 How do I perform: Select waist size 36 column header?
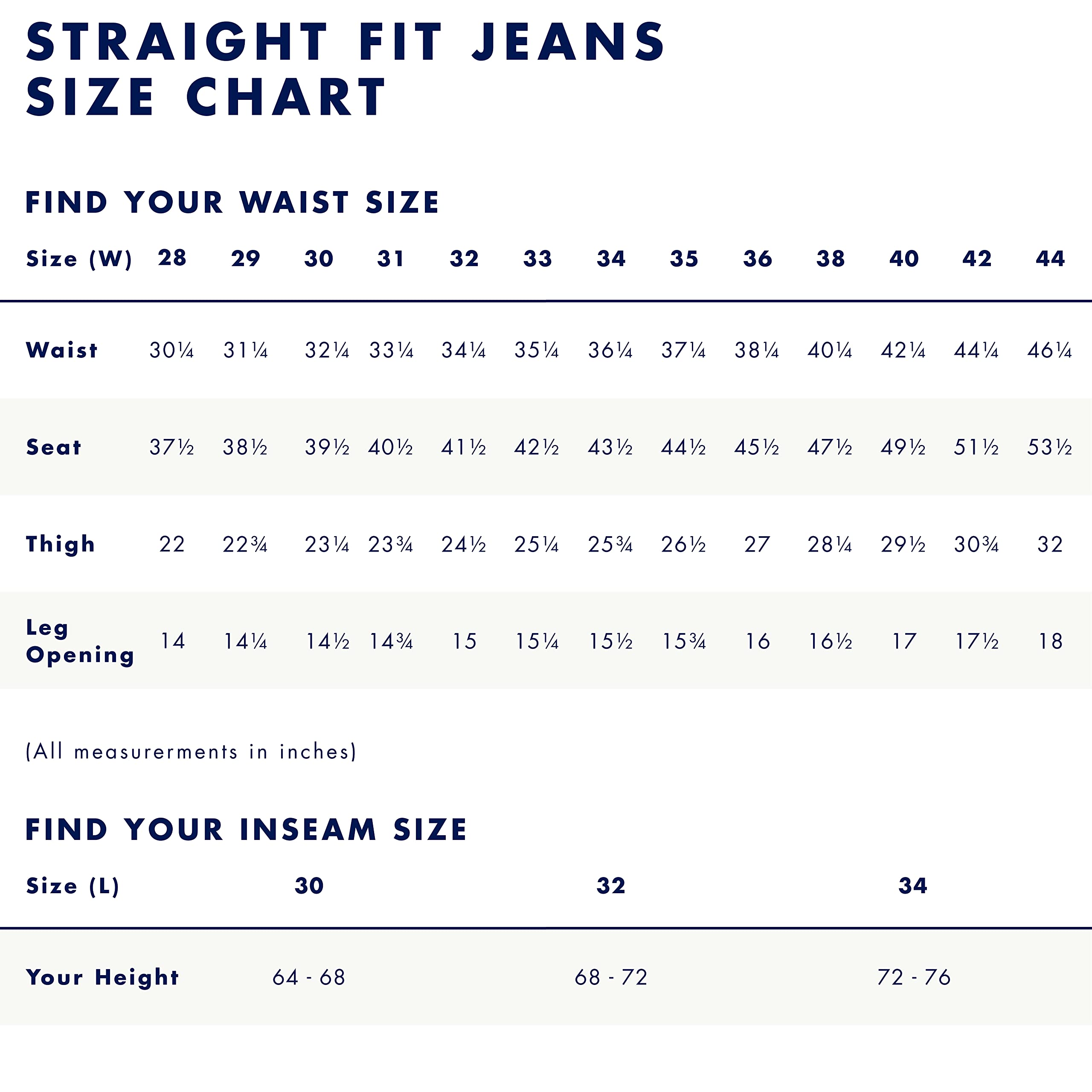pos(757,259)
